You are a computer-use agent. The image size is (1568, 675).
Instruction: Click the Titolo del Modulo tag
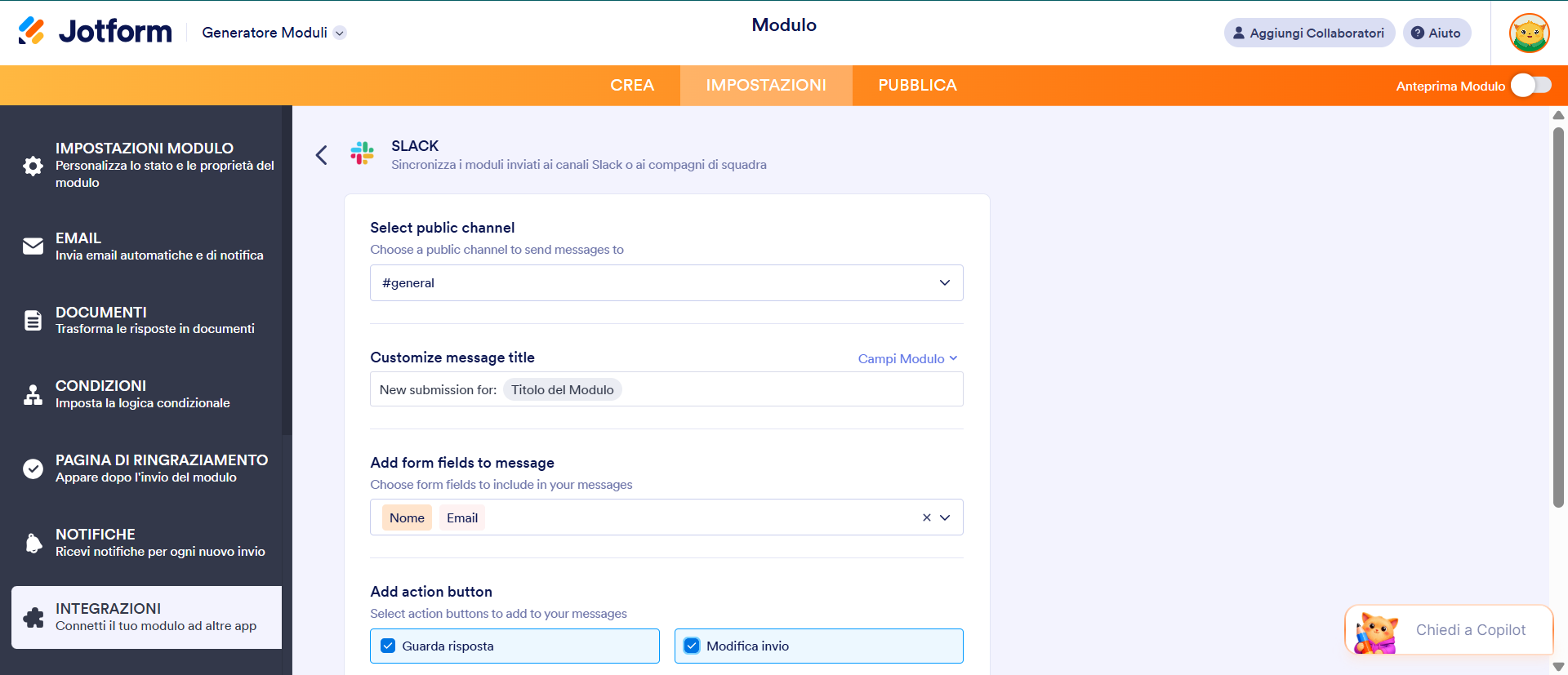(563, 389)
